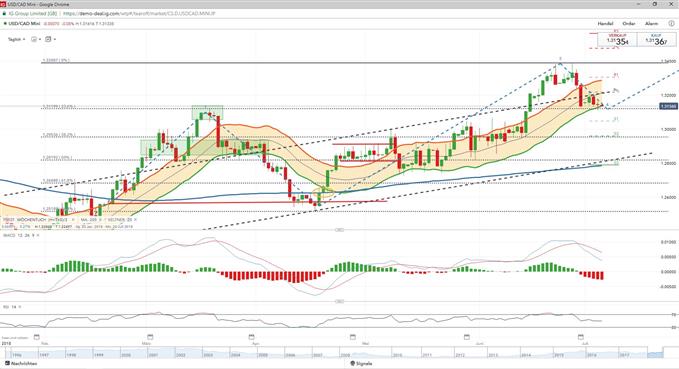Click calendar event icon near Juli

coord(581,337)
